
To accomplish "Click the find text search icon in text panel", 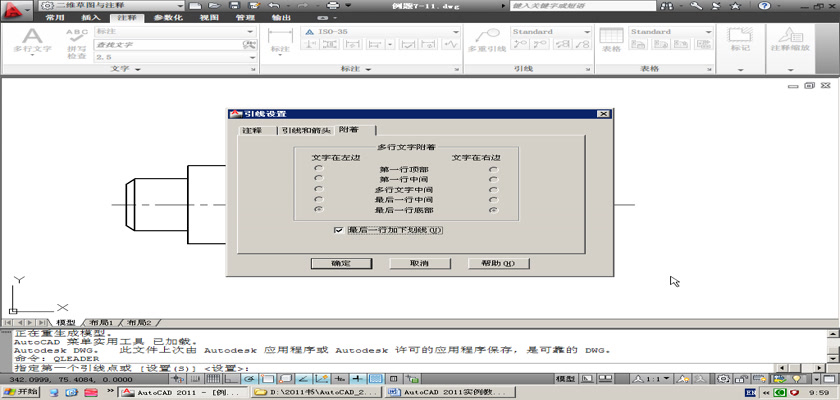I will pos(249,44).
